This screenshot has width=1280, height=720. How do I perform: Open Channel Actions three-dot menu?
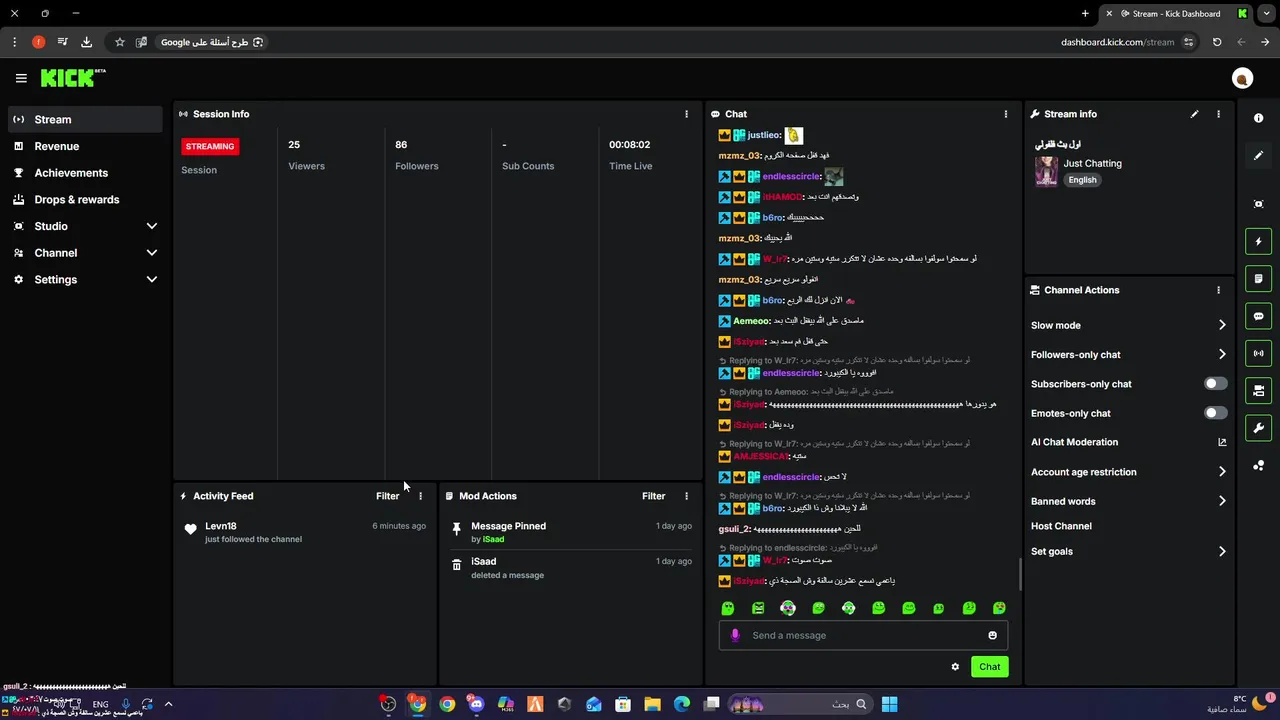pos(1218,290)
